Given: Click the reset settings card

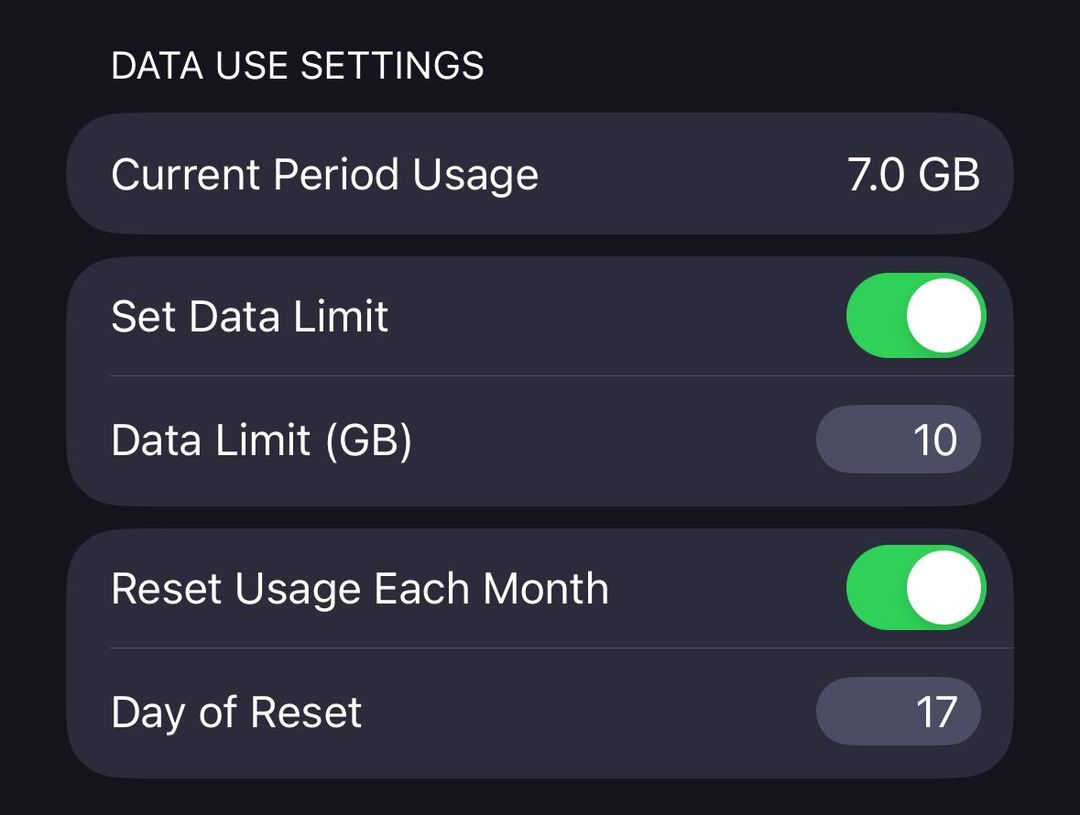Looking at the screenshot, I should [x=540, y=650].
